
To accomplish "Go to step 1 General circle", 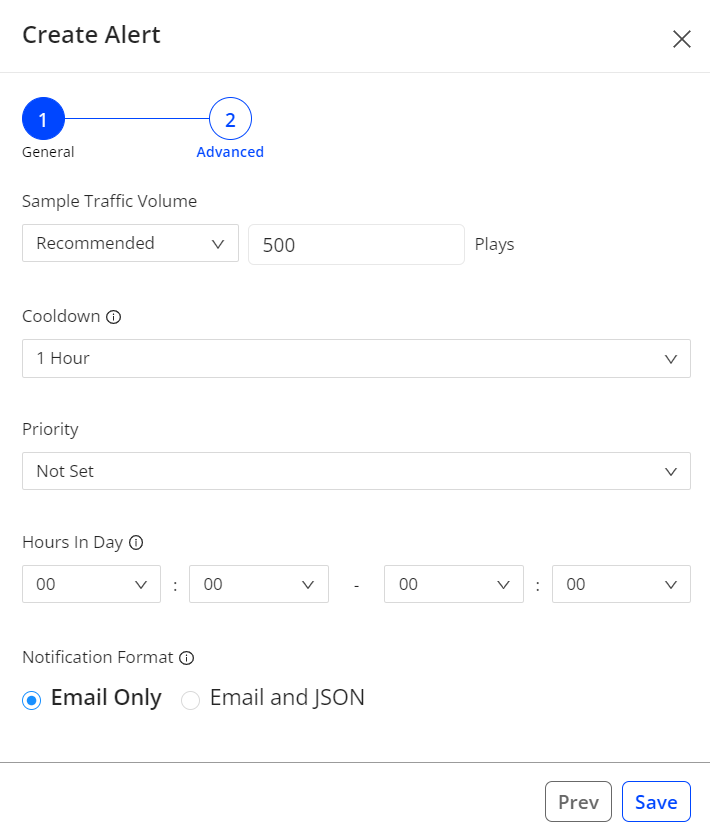I will point(43,120).
